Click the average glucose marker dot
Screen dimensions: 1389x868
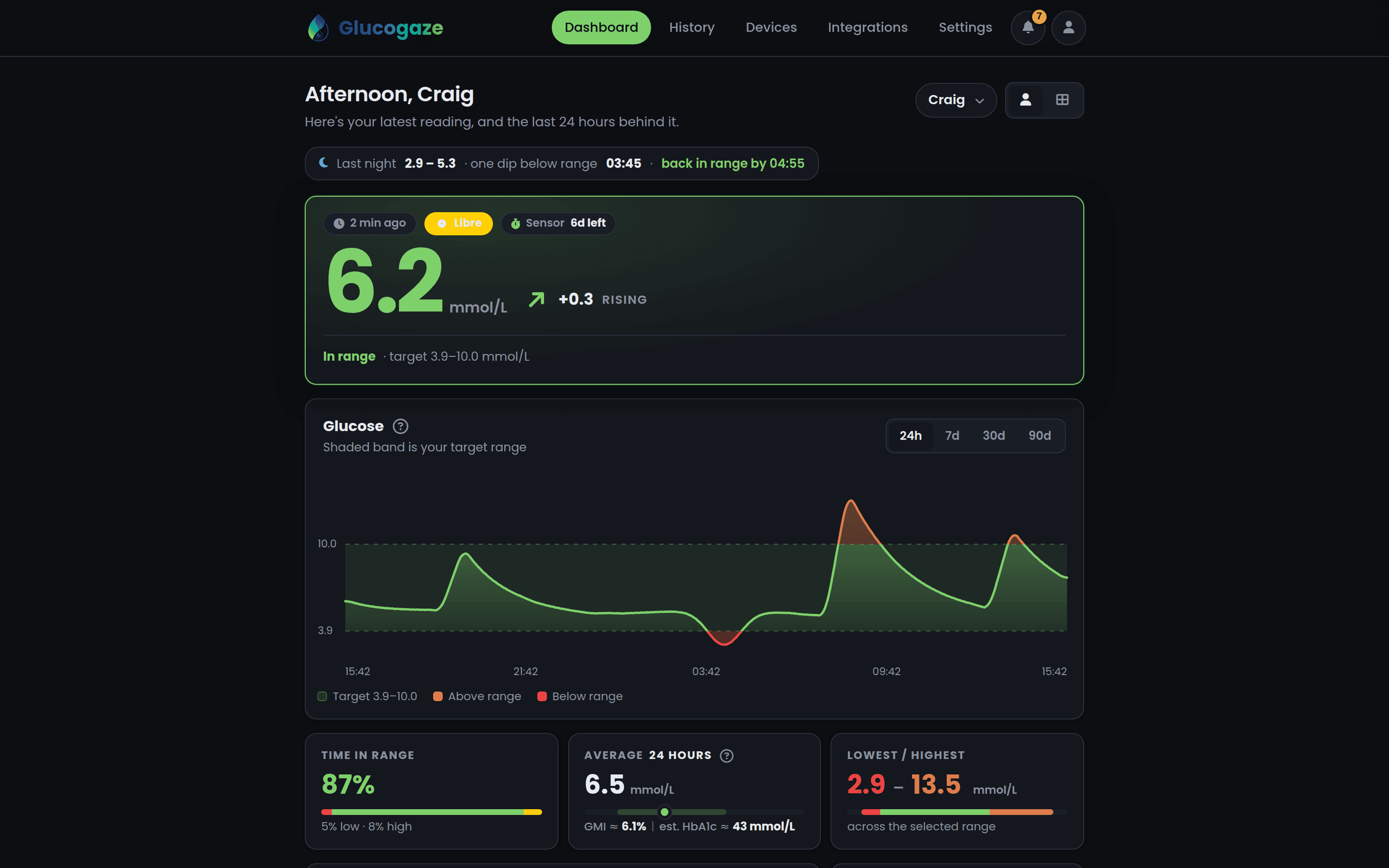coord(664,812)
